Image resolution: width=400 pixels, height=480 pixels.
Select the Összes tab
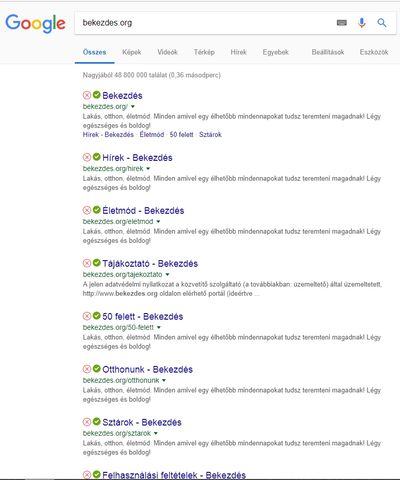coord(94,52)
